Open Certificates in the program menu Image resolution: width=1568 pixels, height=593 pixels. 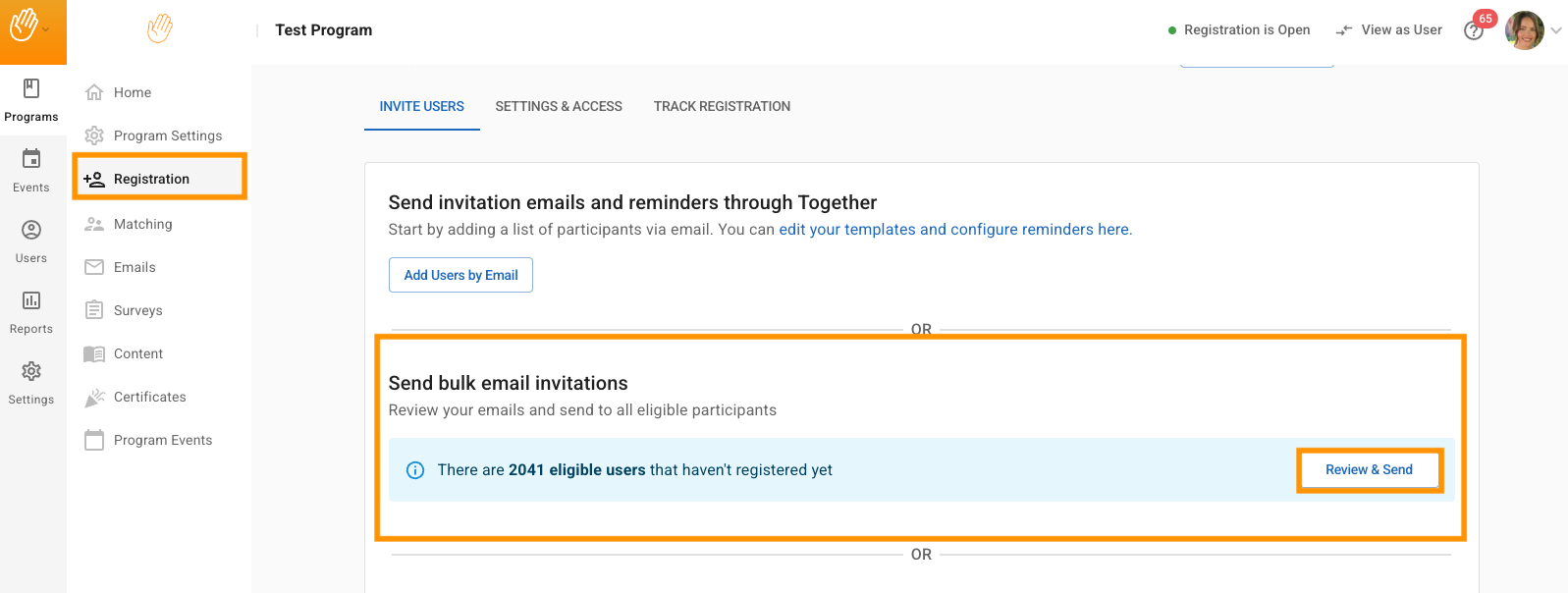tap(149, 397)
